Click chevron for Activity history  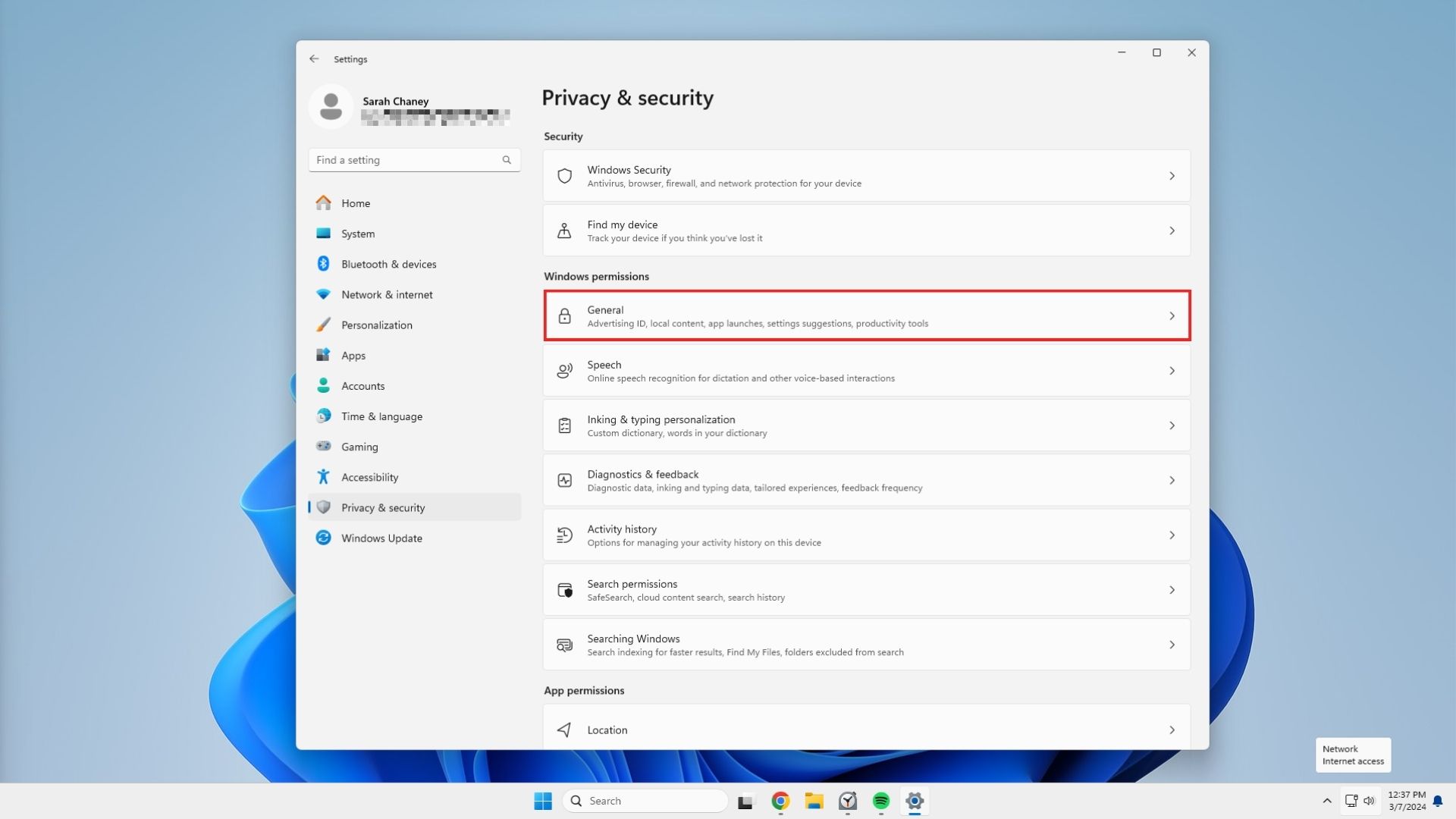[x=1172, y=535]
